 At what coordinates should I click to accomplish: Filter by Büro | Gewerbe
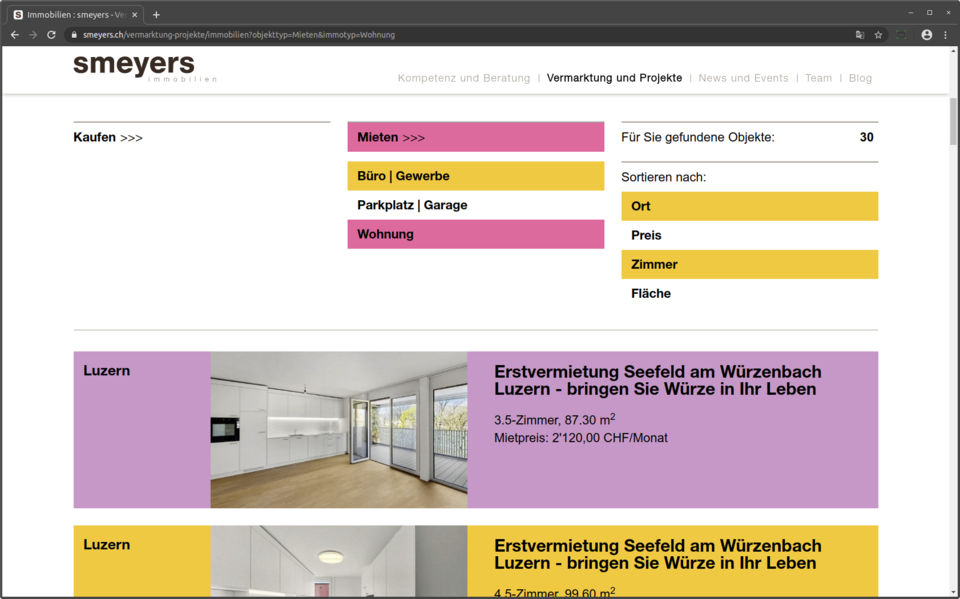[476, 176]
